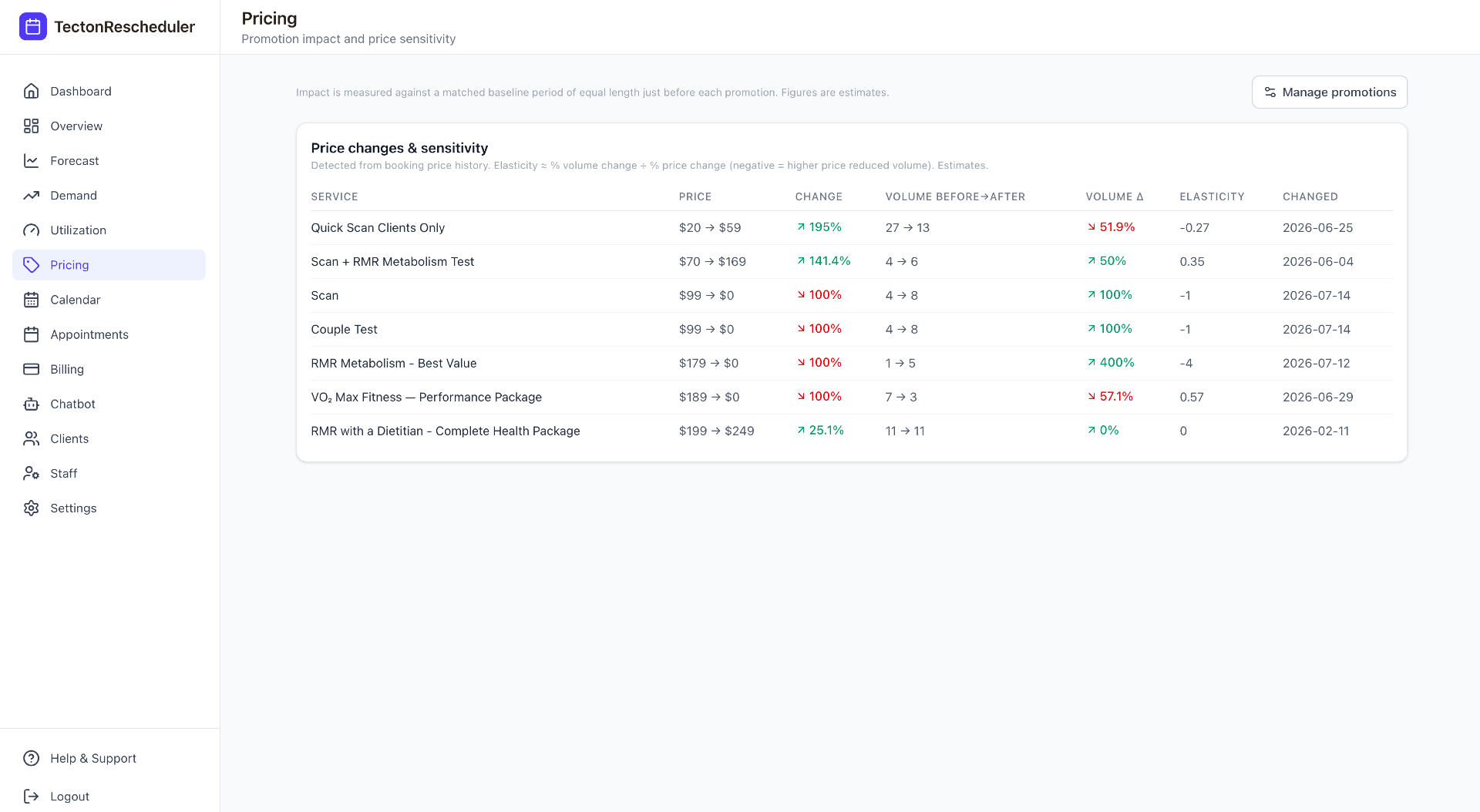
Task: Click the -0.27 elasticity value
Action: [1194, 227]
